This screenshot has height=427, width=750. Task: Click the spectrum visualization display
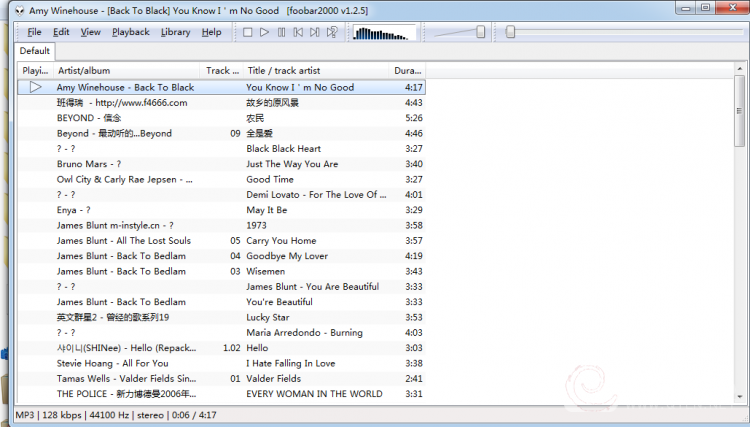[384, 33]
